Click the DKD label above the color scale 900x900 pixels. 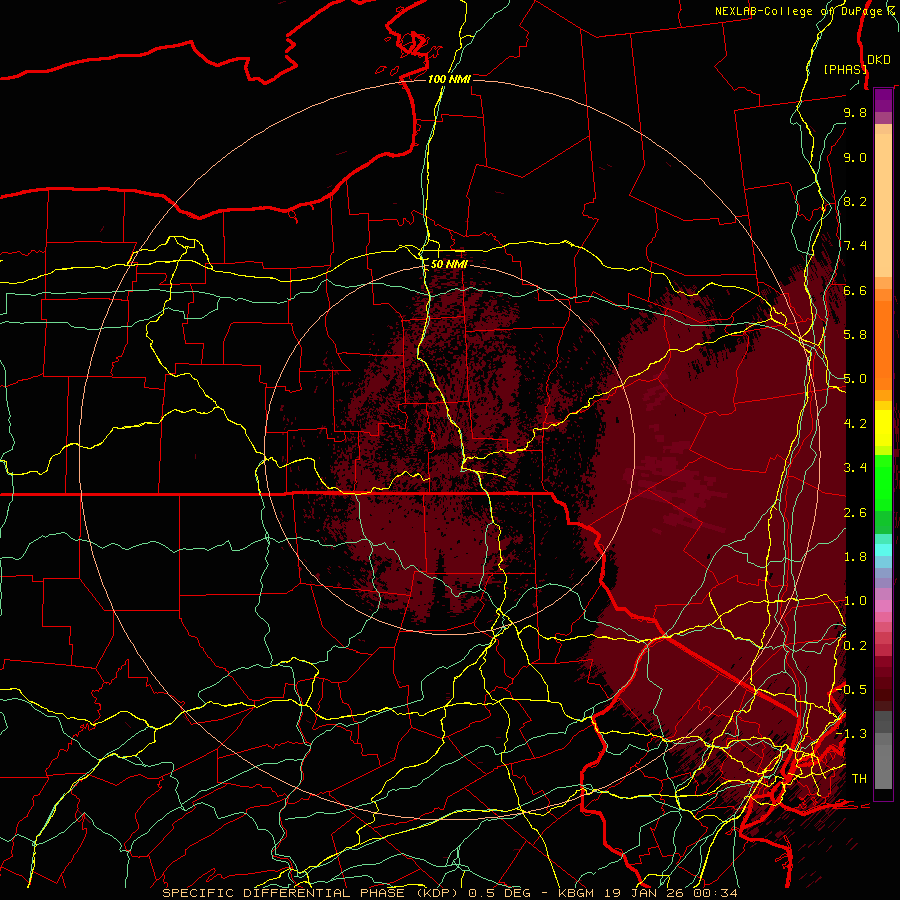[x=879, y=59]
